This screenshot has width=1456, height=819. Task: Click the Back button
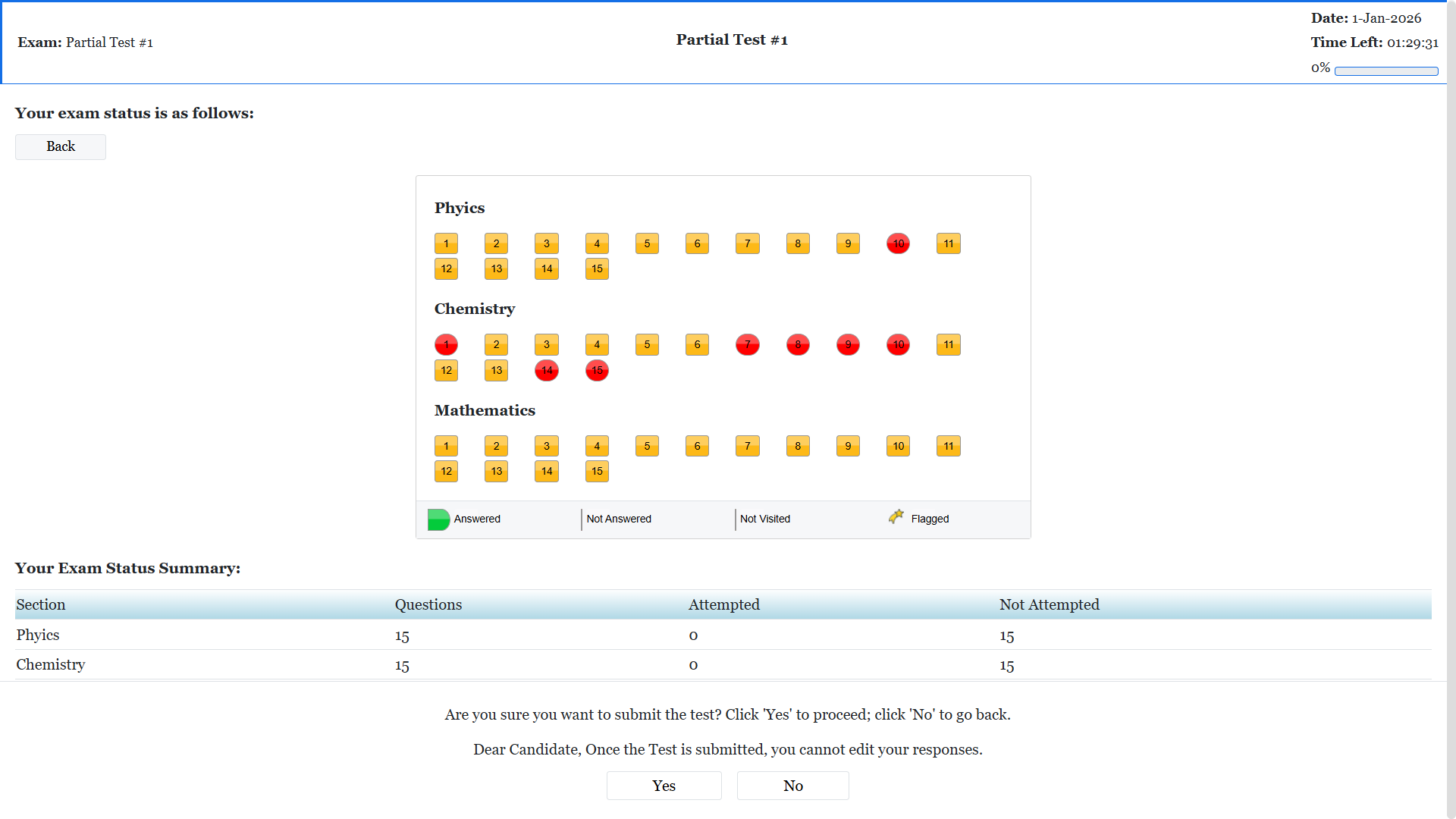point(61,146)
